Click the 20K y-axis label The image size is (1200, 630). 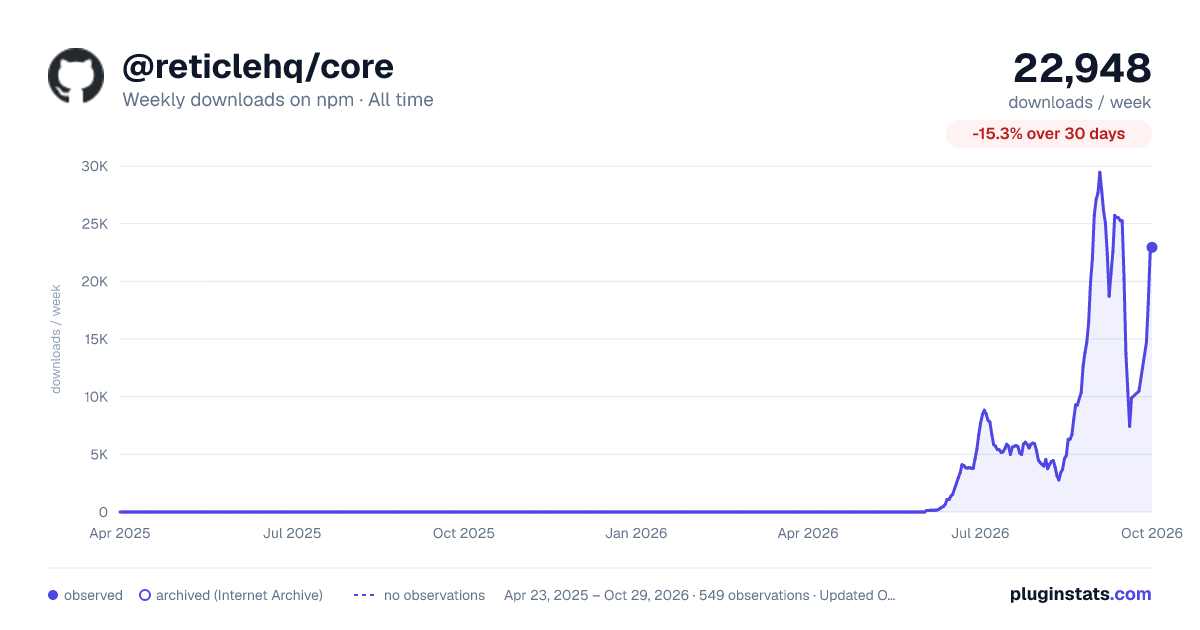tap(94, 281)
